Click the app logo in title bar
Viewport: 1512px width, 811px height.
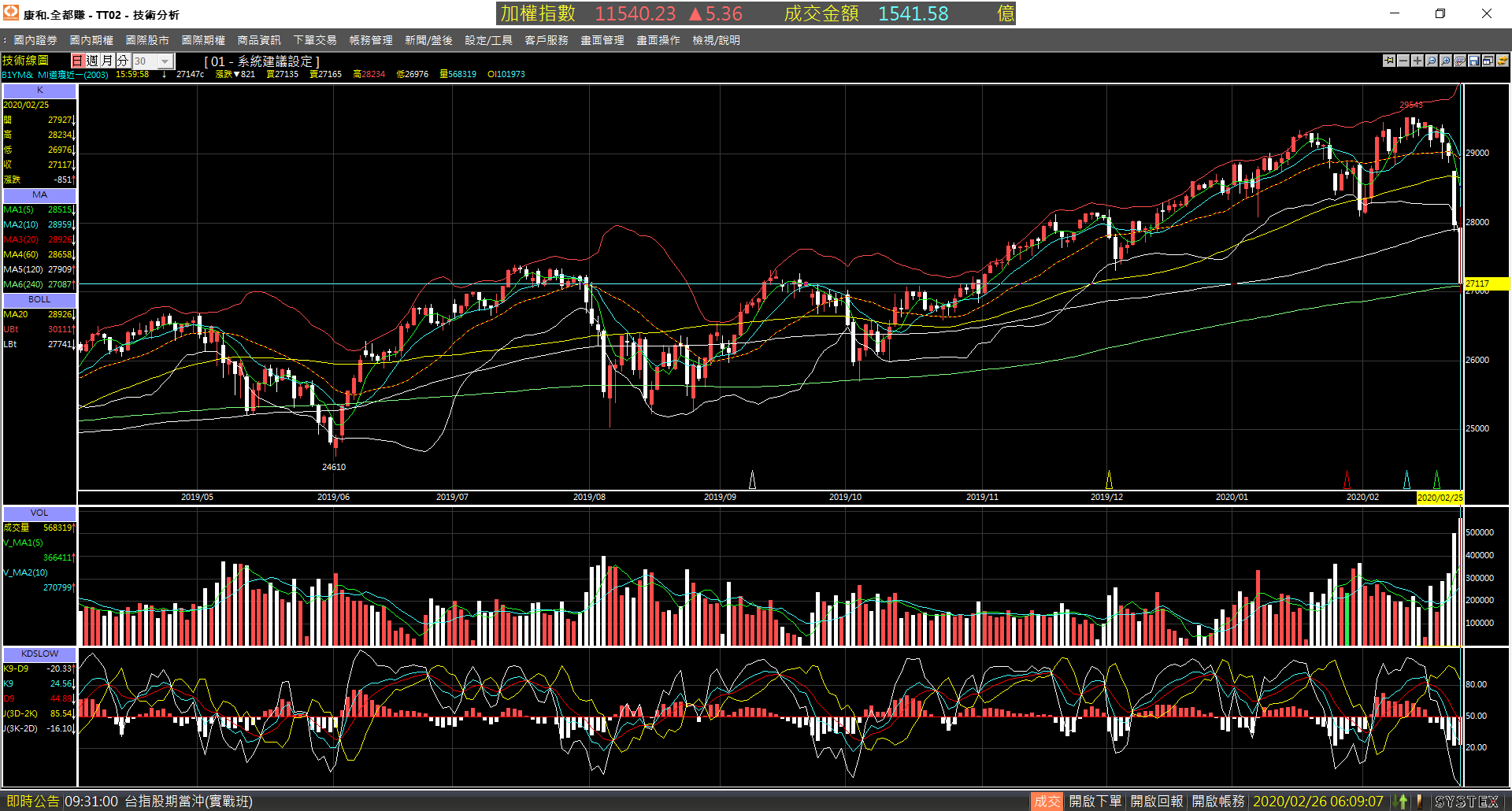10,13
